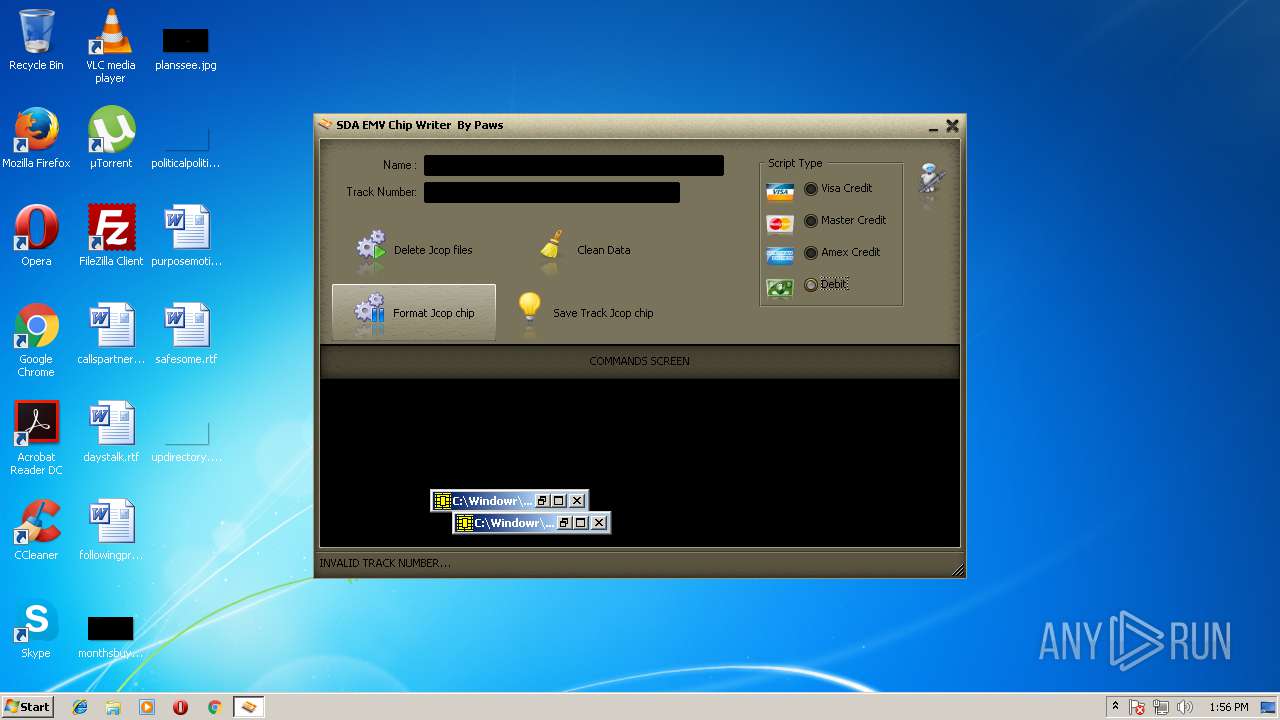Select the daystalk.rtf desktop file

(111, 432)
